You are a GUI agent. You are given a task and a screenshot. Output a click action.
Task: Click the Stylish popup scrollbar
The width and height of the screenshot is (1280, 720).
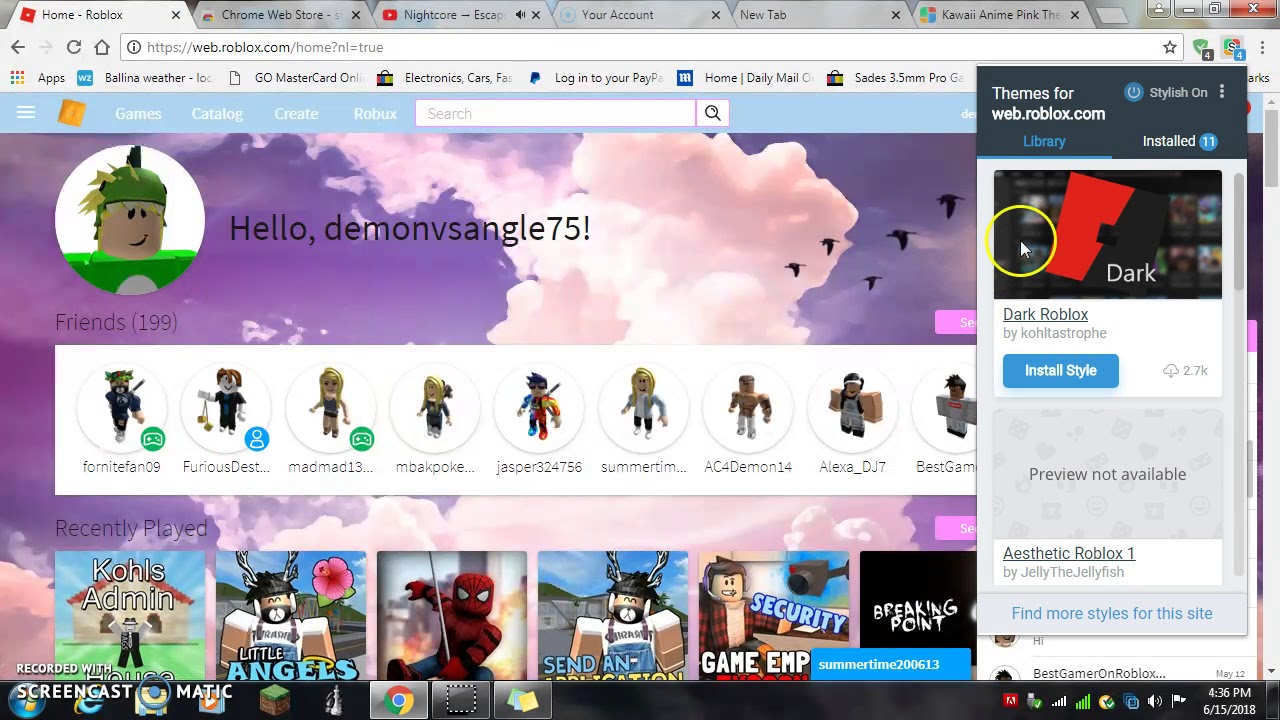(x=1238, y=232)
